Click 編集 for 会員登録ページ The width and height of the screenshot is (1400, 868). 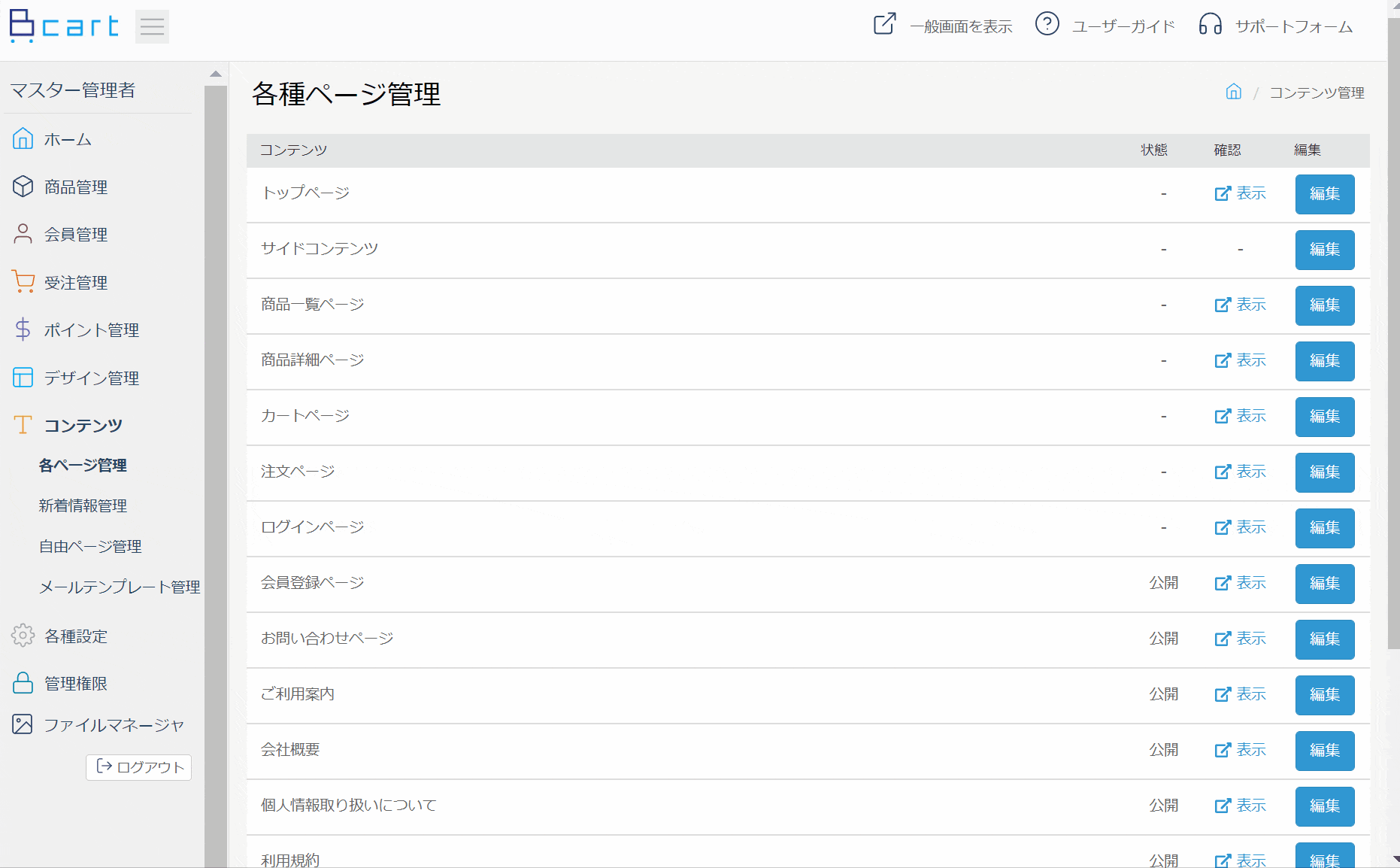click(1325, 584)
